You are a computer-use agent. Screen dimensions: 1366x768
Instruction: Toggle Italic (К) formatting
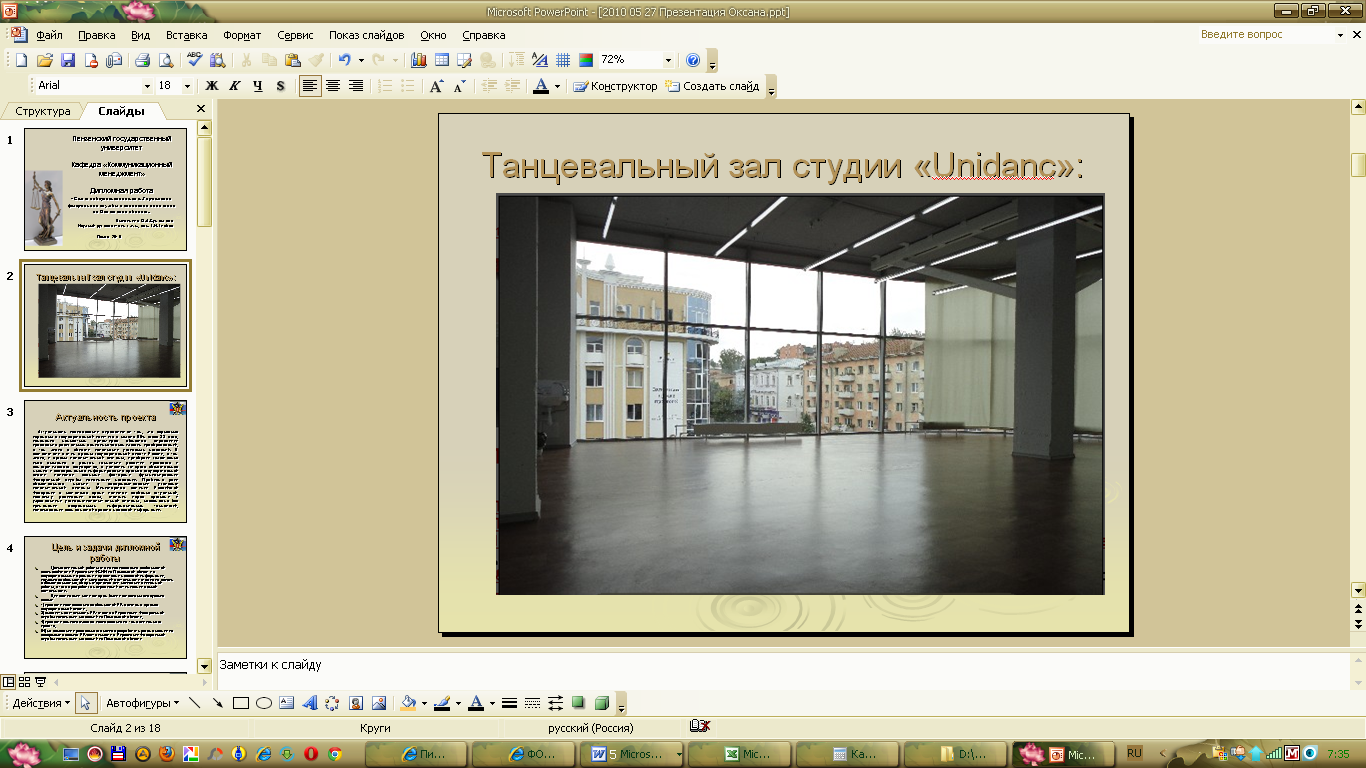[x=235, y=86]
